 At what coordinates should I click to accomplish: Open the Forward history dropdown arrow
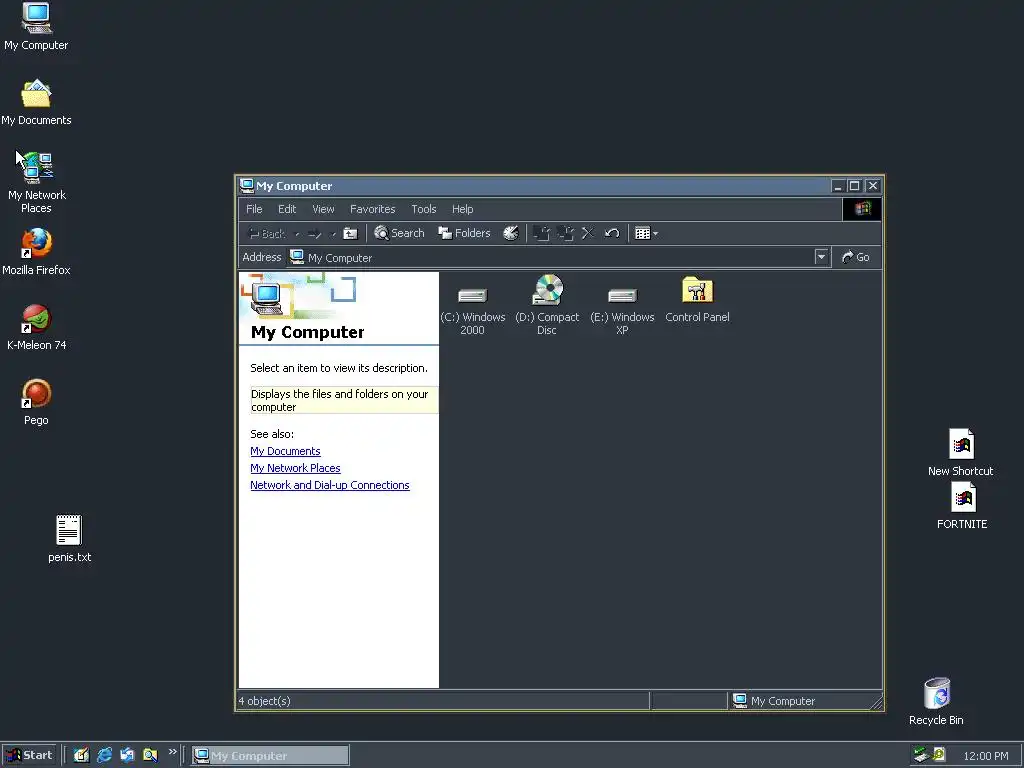pyautogui.click(x=332, y=234)
